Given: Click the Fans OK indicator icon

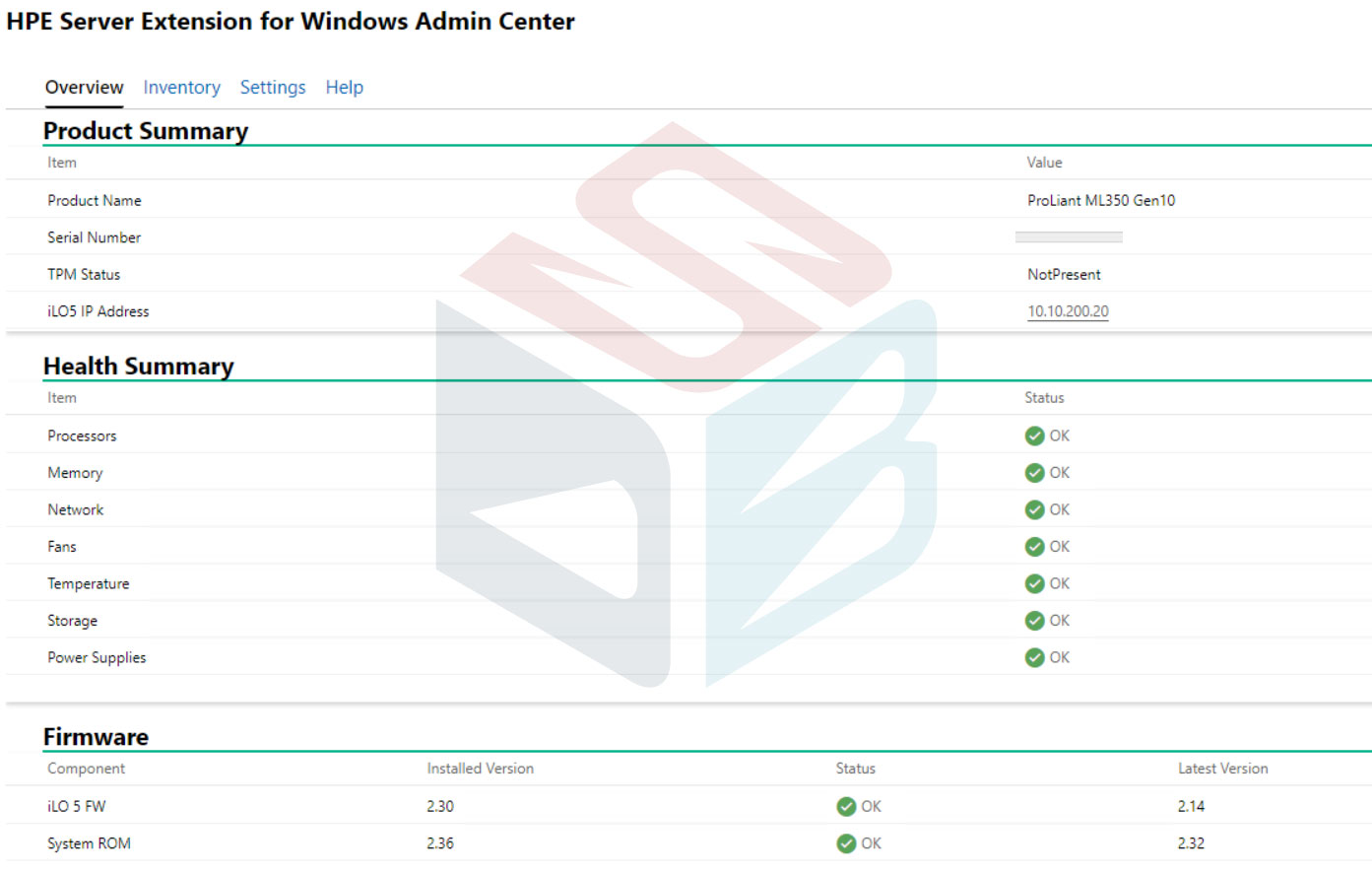Looking at the screenshot, I should click(1035, 547).
